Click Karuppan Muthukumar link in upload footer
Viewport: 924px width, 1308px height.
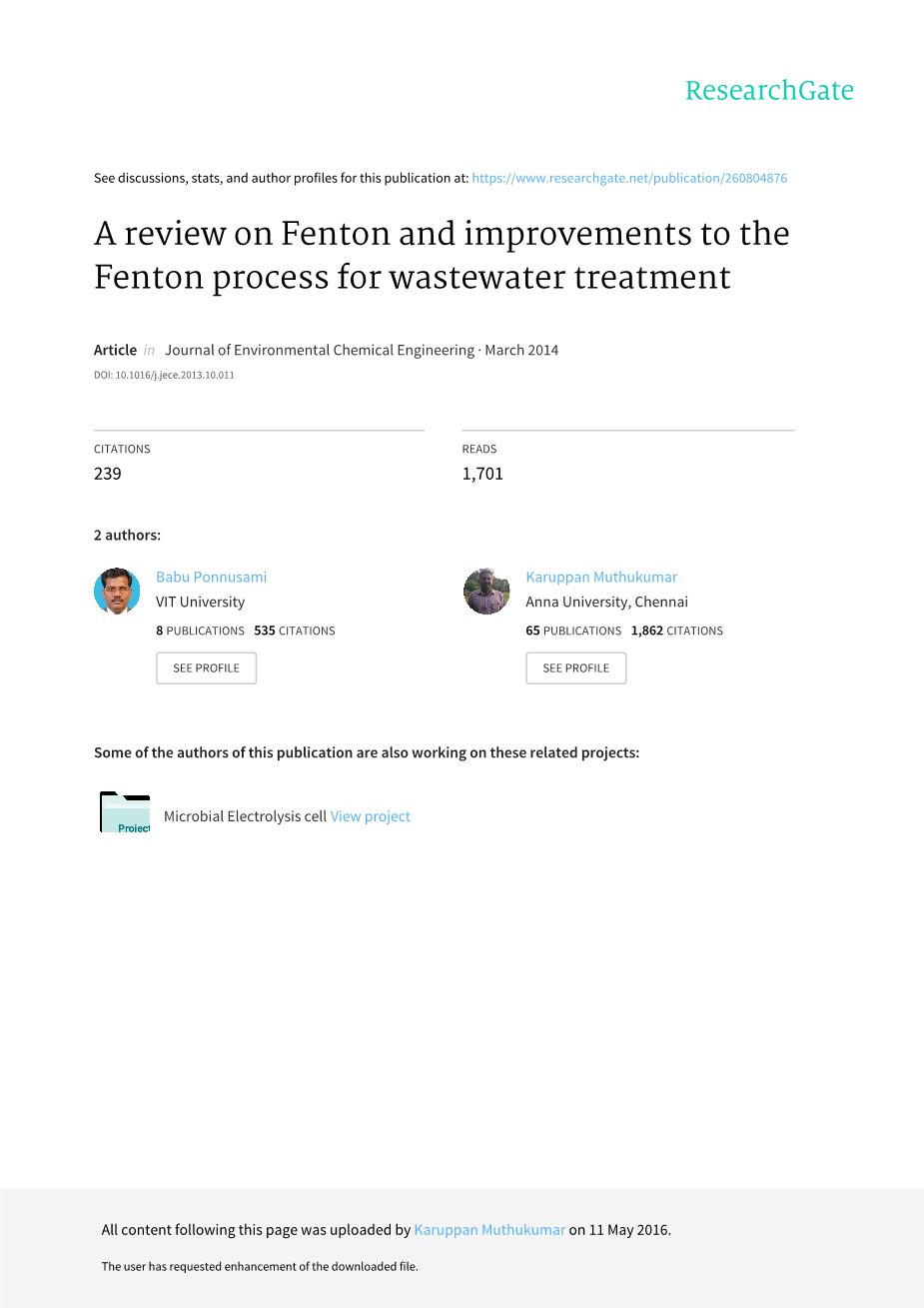pos(489,1230)
